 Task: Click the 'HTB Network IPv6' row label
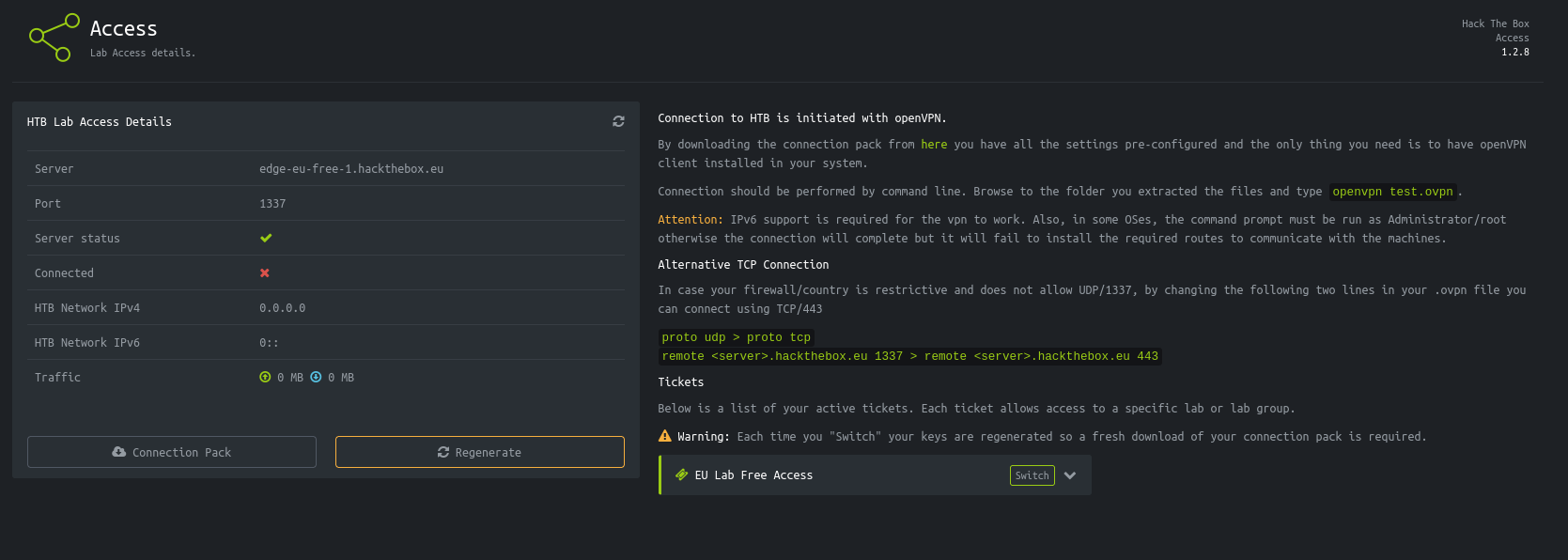pos(87,343)
